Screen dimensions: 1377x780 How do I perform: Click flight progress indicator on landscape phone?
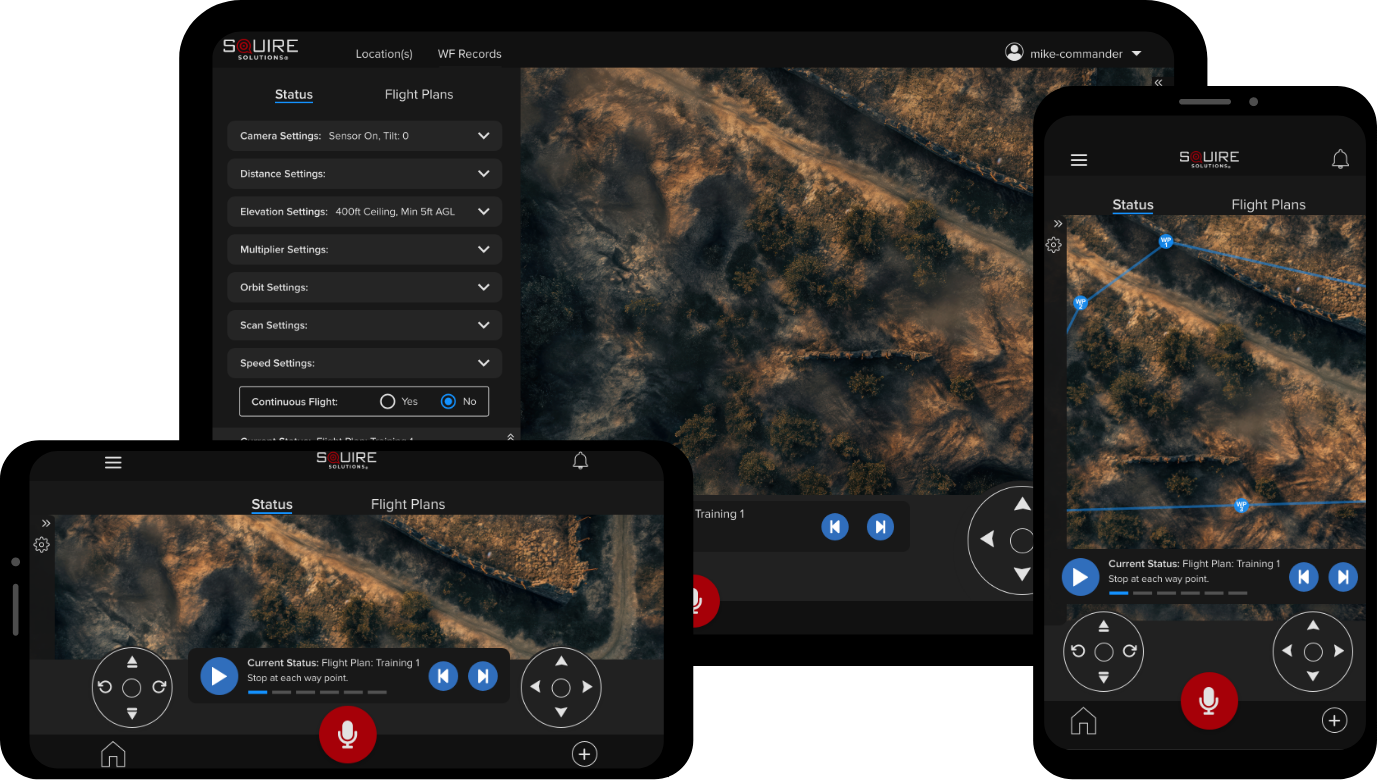[317, 692]
